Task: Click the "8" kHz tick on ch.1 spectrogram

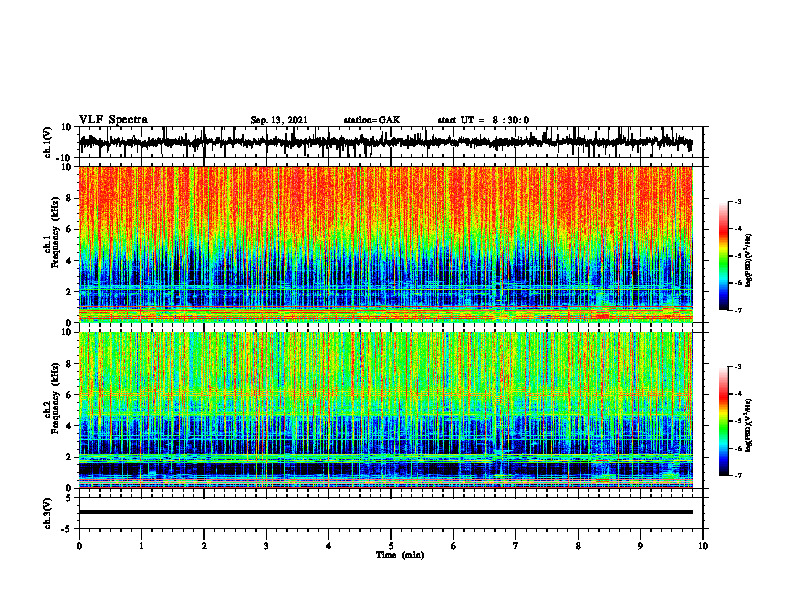Action: click(69, 198)
